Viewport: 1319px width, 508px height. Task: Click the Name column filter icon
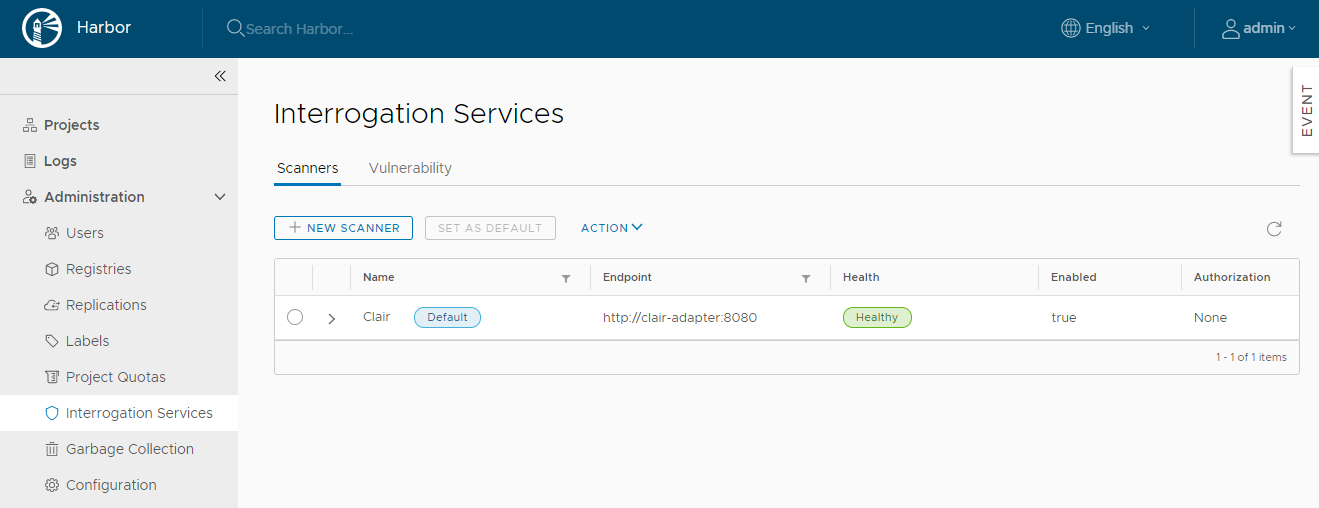pyautogui.click(x=566, y=278)
